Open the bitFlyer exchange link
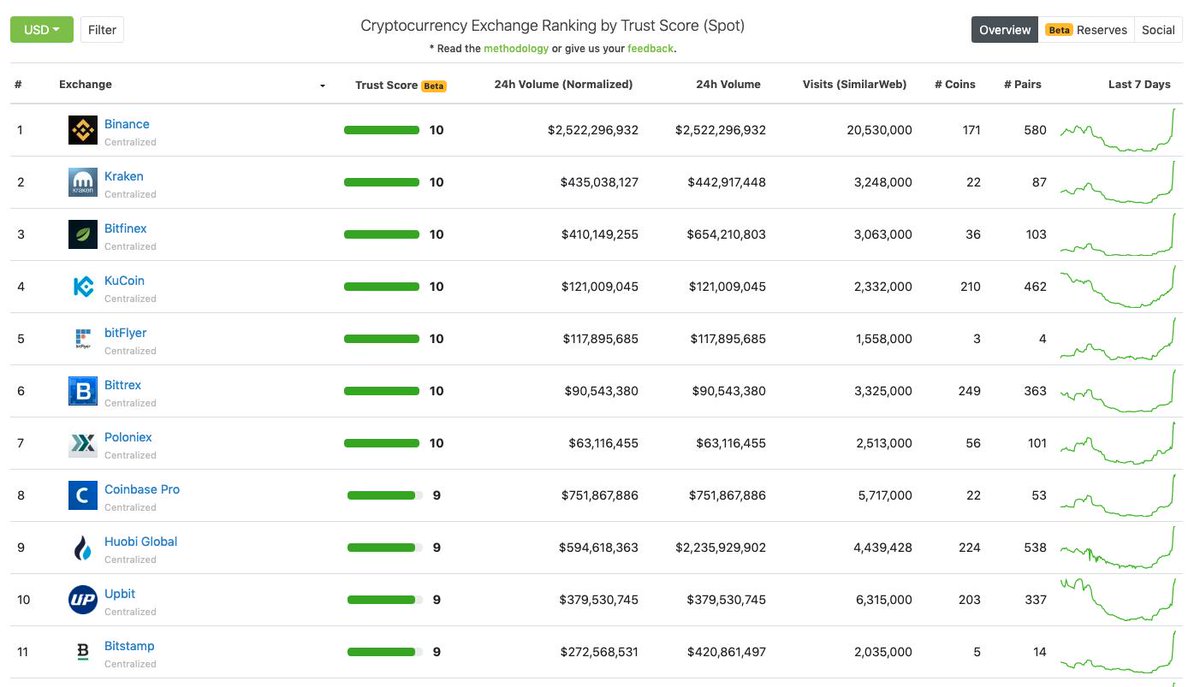1200x687 pixels. 126,332
